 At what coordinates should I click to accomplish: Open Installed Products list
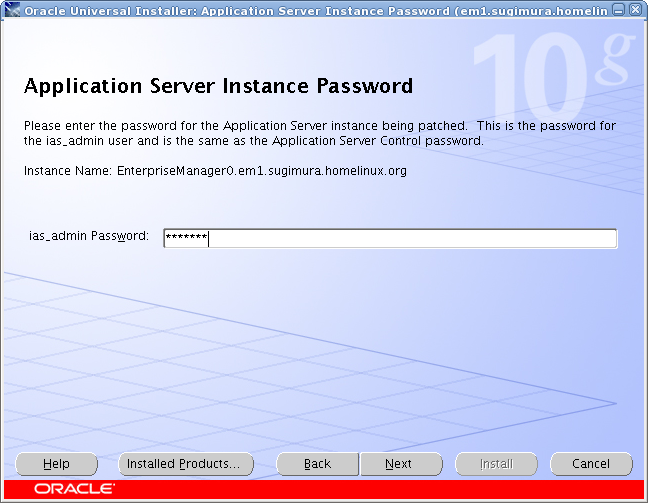click(x=186, y=464)
